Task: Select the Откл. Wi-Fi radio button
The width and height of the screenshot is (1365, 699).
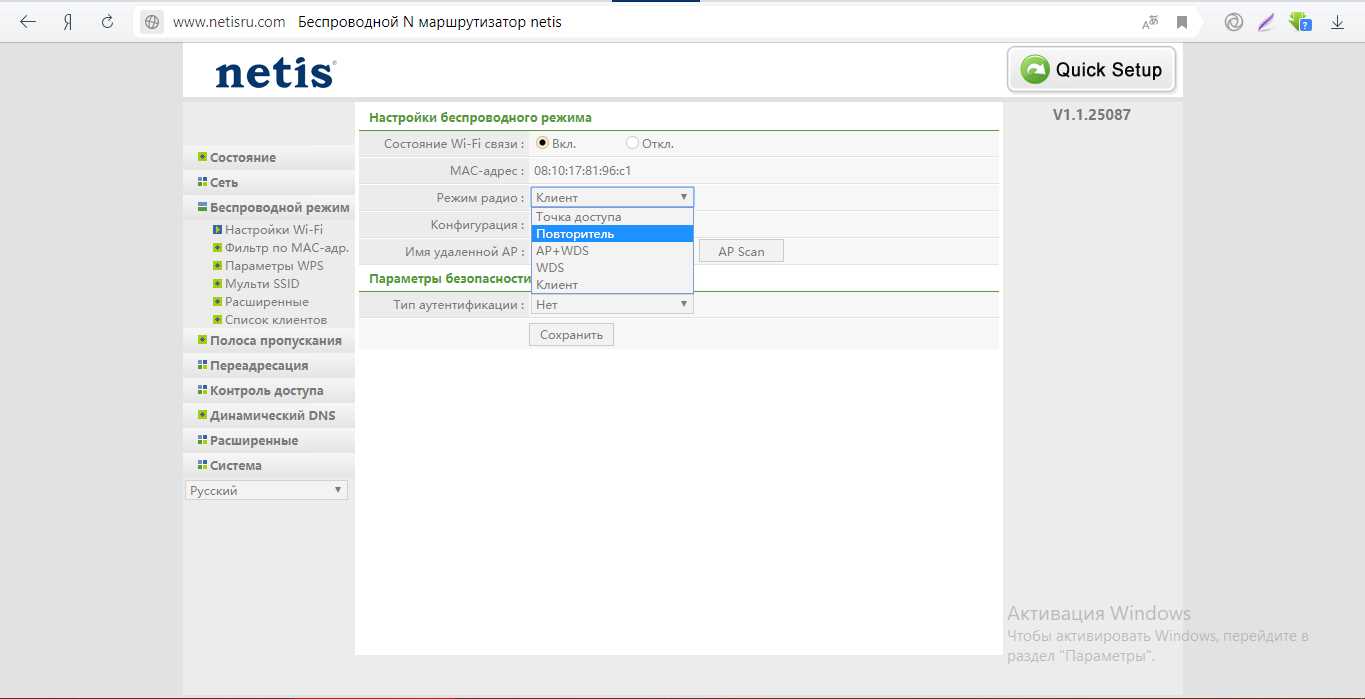Action: (x=632, y=143)
